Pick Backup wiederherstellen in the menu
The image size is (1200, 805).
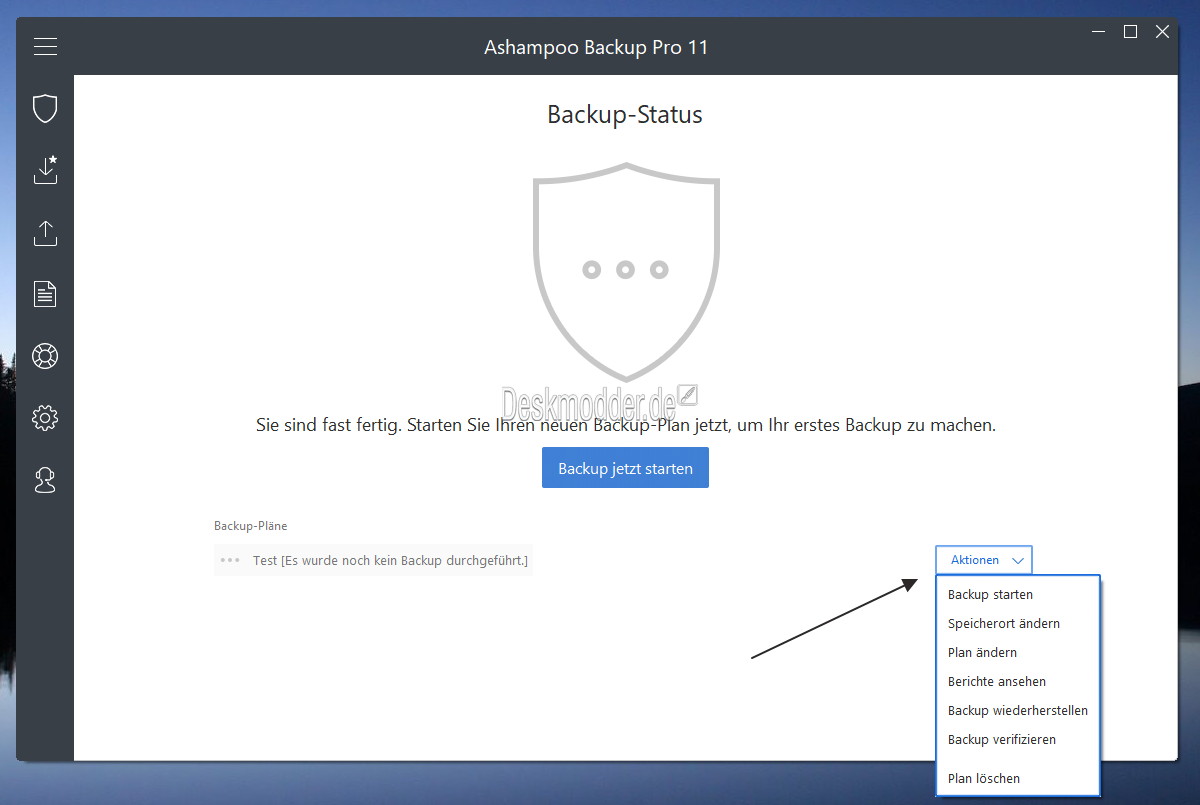pyautogui.click(x=1018, y=710)
